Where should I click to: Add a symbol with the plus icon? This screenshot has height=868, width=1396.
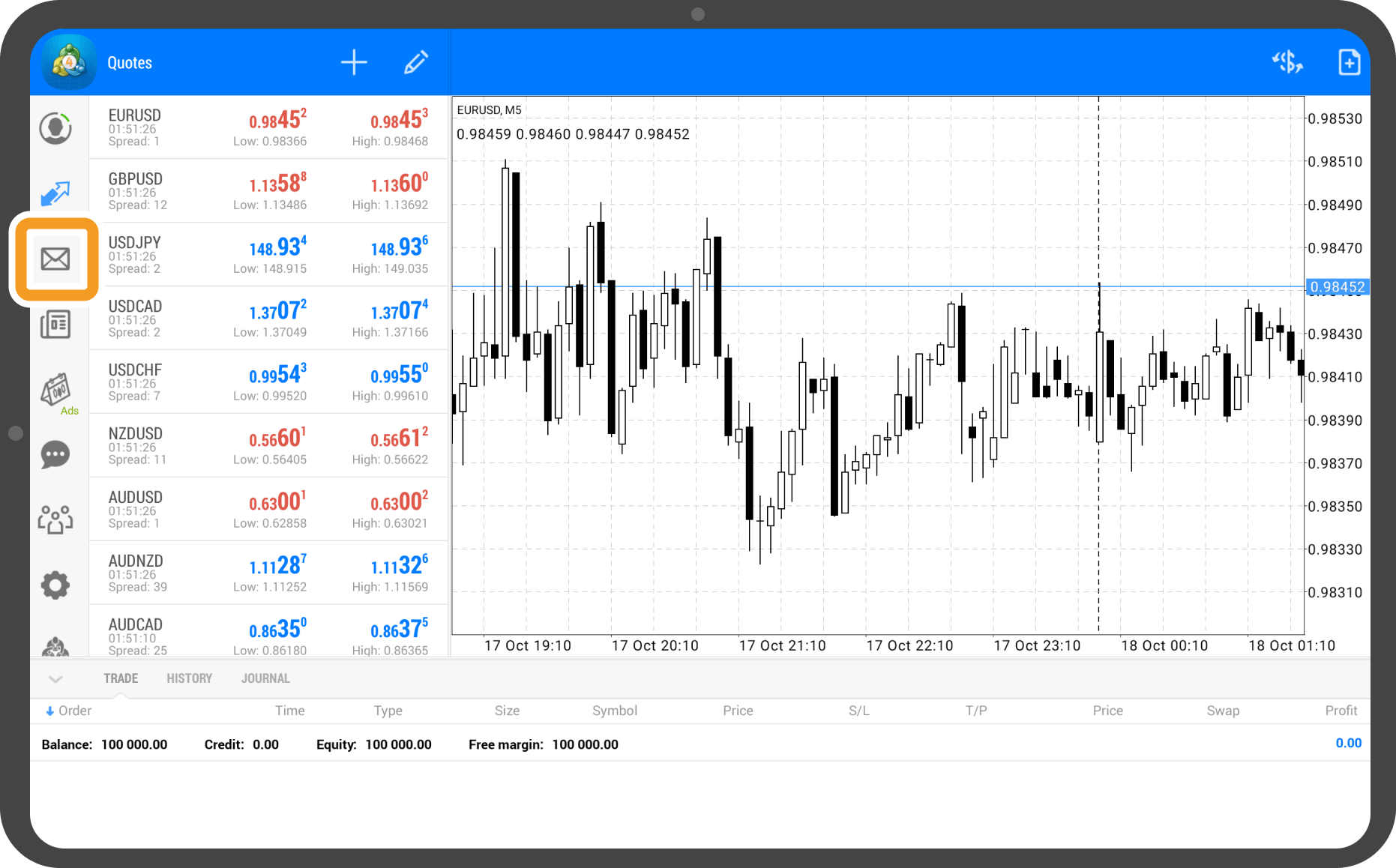click(x=354, y=62)
